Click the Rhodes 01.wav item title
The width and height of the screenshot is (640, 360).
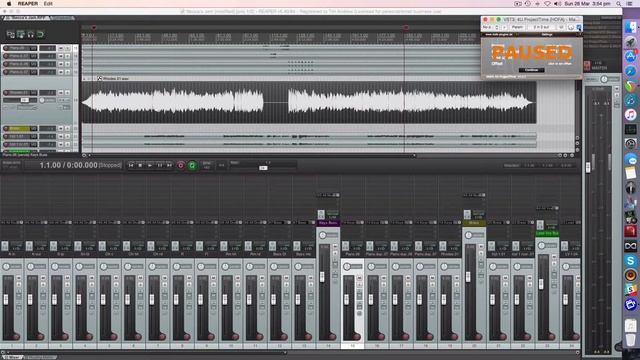tap(116, 78)
